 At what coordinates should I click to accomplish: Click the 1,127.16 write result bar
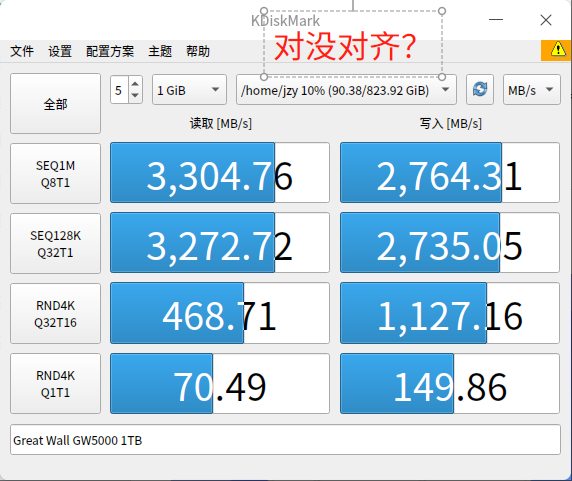pyautogui.click(x=450, y=313)
